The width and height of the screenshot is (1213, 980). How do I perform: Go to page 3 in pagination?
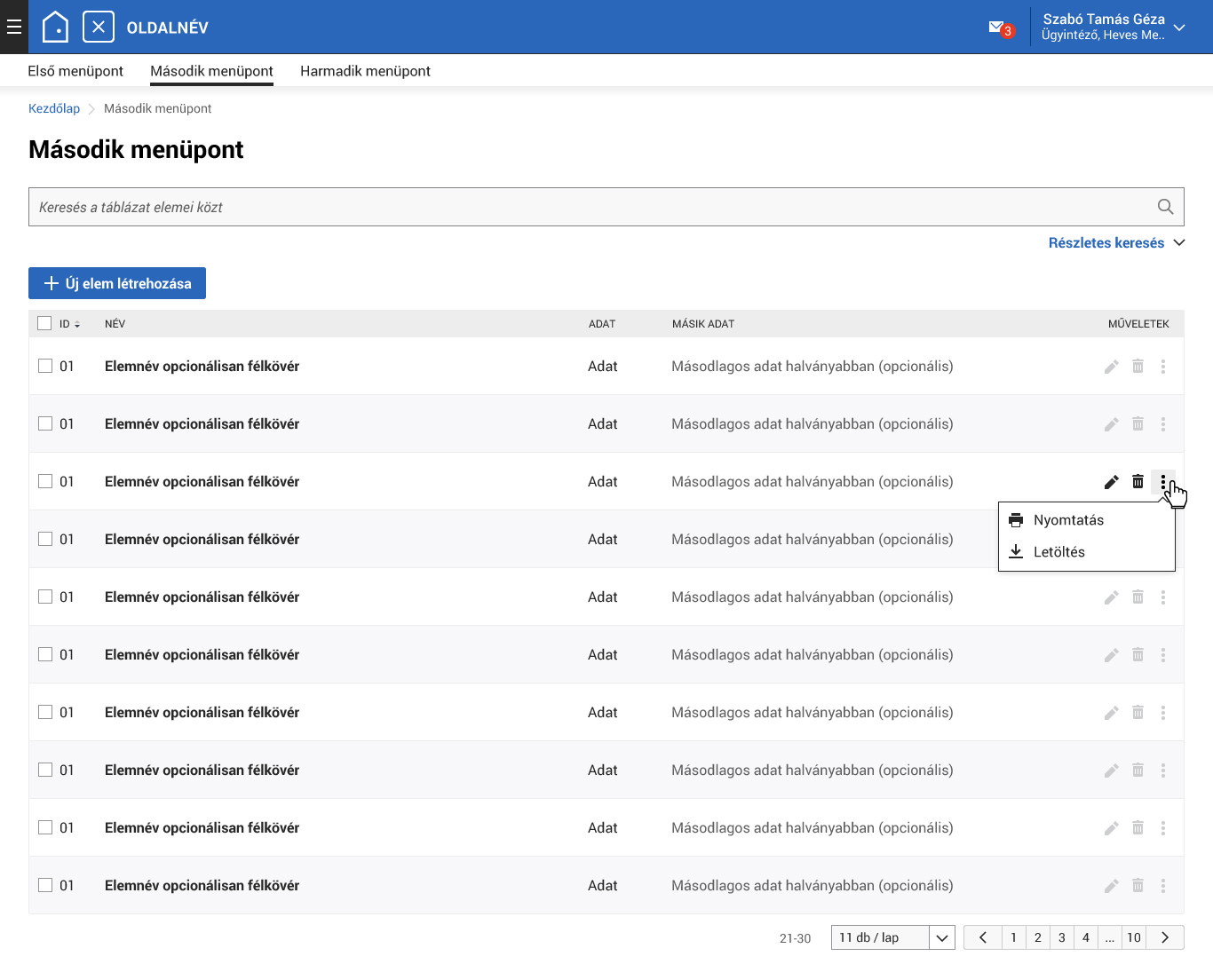pos(1061,937)
